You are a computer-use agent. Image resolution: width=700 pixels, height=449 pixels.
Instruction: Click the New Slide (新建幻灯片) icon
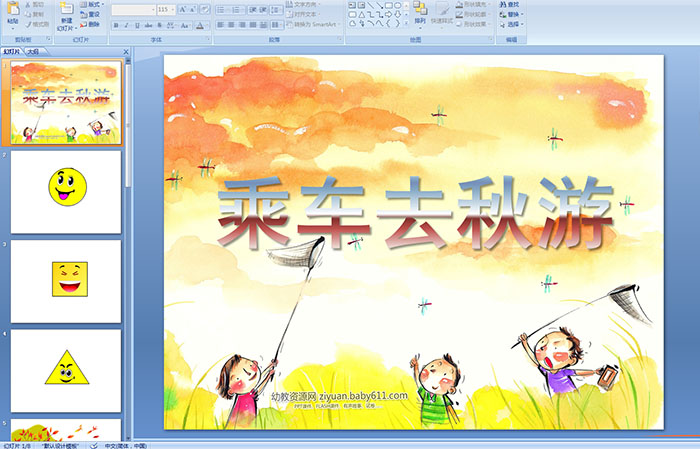click(x=66, y=8)
